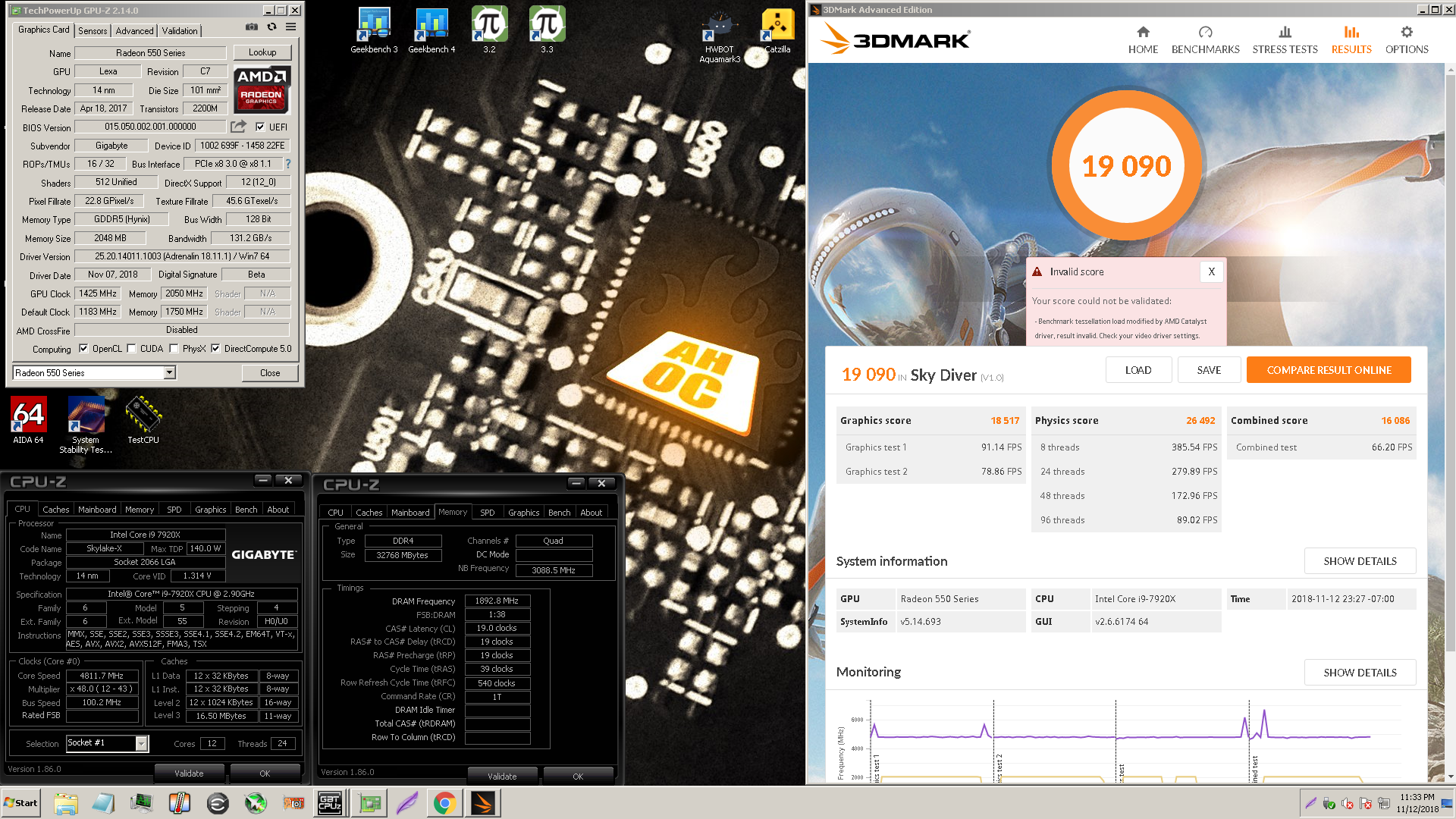Screen dimensions: 1456x819
Task: Show details for Monitoring
Action: (x=1360, y=673)
